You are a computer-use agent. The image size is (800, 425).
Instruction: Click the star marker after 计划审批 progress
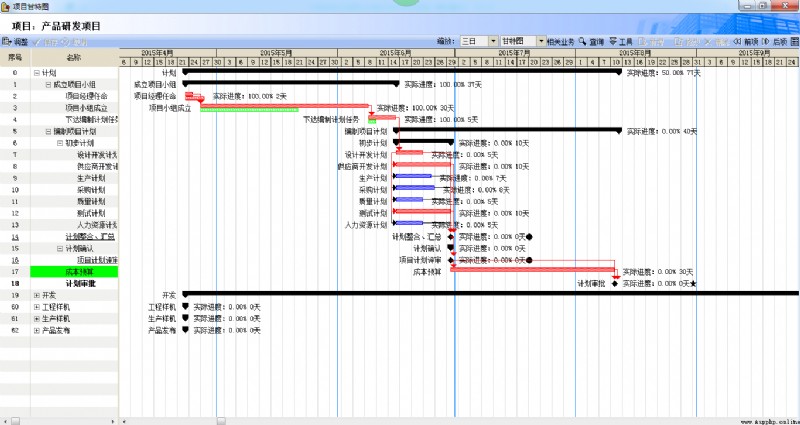[x=693, y=284]
